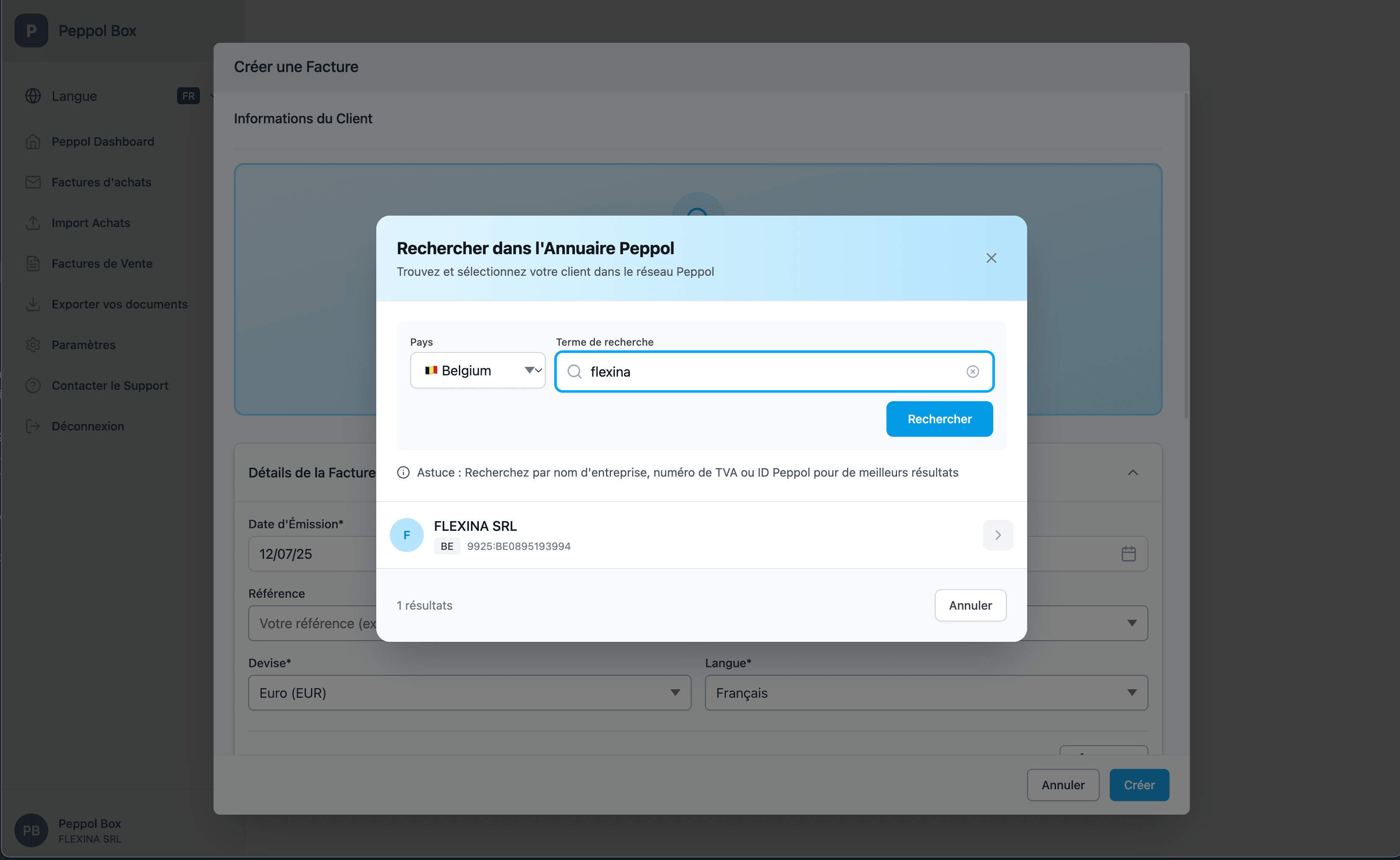The image size is (1400, 860).
Task: Click the Peppol Box logo icon
Action: 31,31
